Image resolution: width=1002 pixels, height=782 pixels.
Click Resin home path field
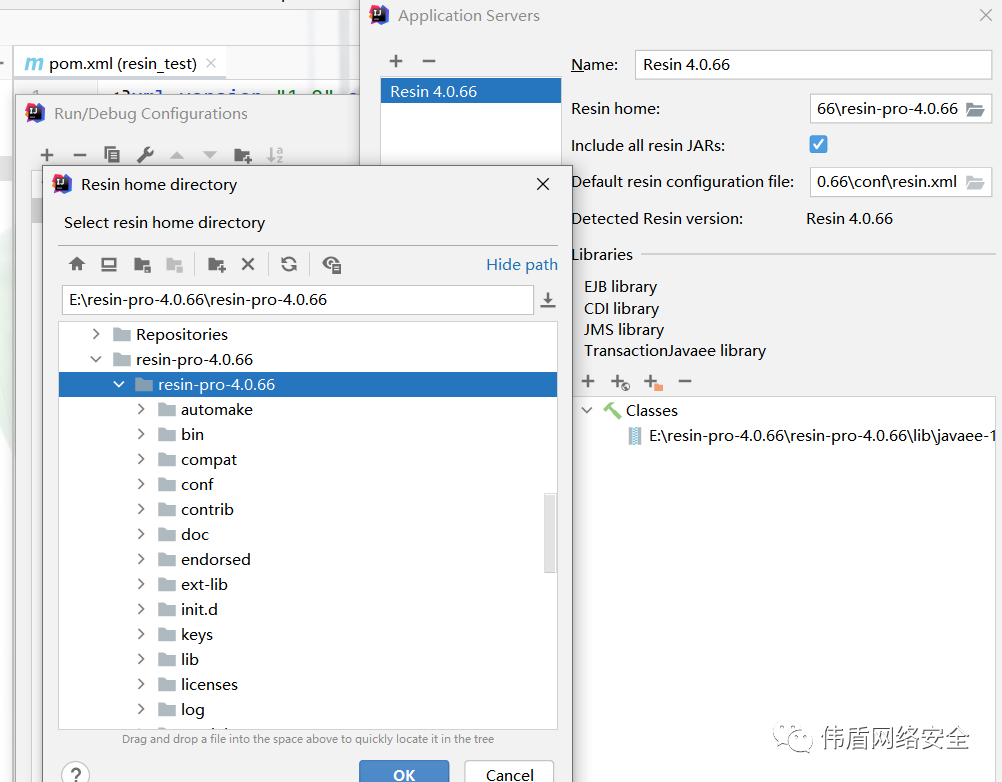[x=887, y=109]
